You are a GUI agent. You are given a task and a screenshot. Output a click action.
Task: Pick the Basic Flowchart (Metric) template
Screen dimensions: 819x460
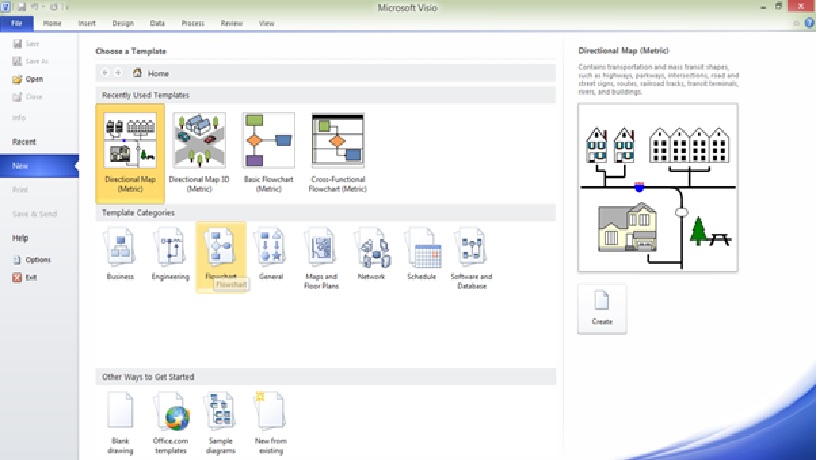point(268,153)
